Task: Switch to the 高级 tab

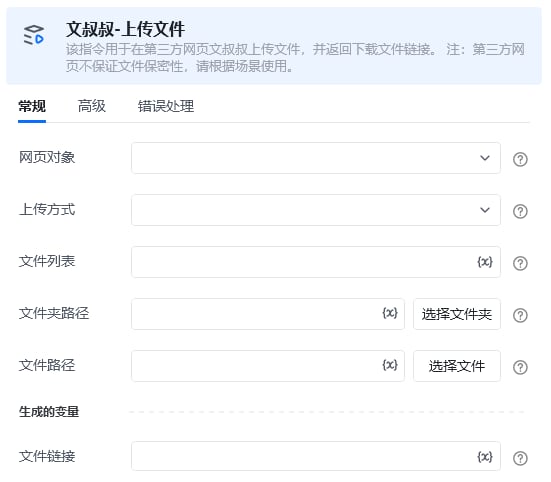Action: point(92,106)
